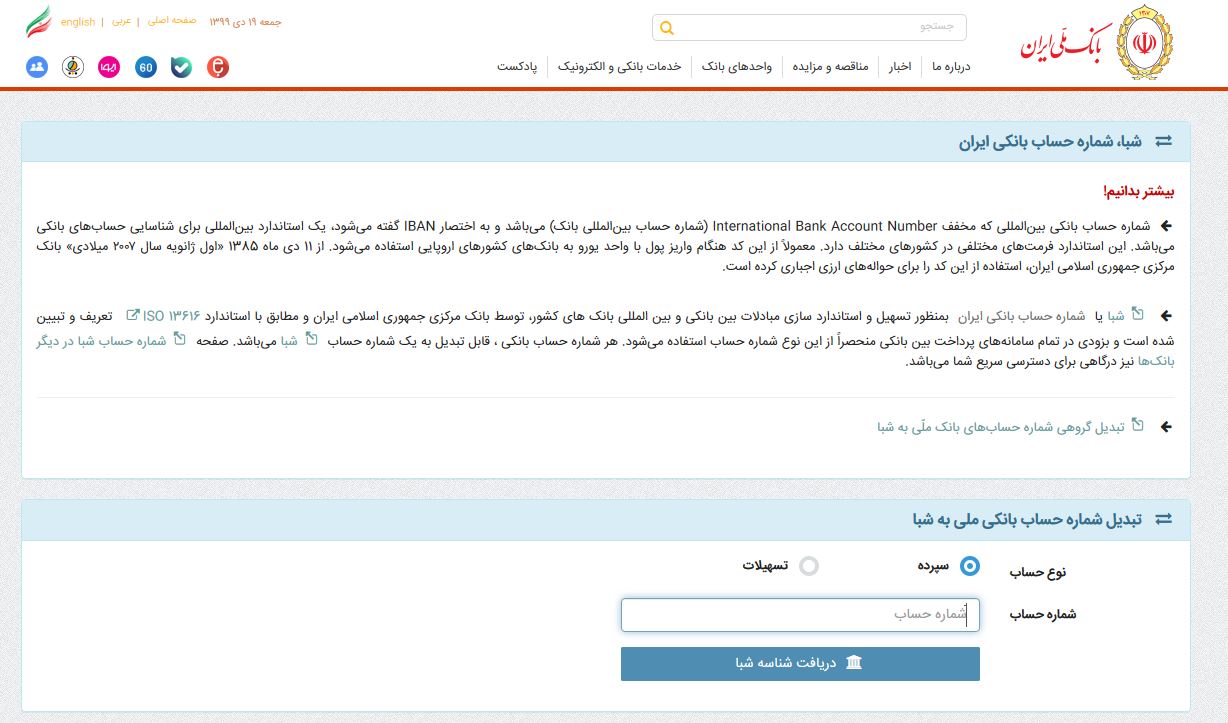This screenshot has width=1228, height=723.
Task: Click the red 'e' circle icon
Action: [x=218, y=67]
